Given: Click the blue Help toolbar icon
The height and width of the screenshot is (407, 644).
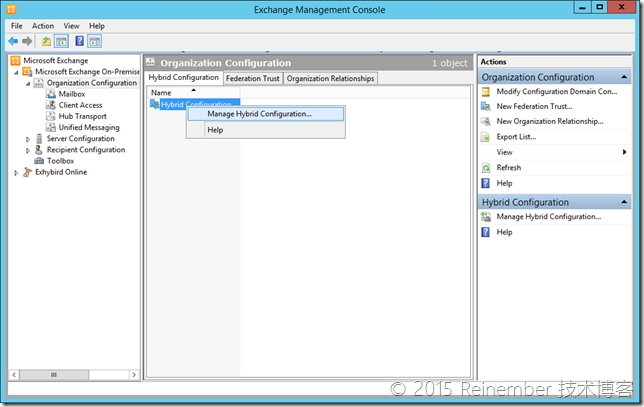Looking at the screenshot, I should [x=80, y=41].
